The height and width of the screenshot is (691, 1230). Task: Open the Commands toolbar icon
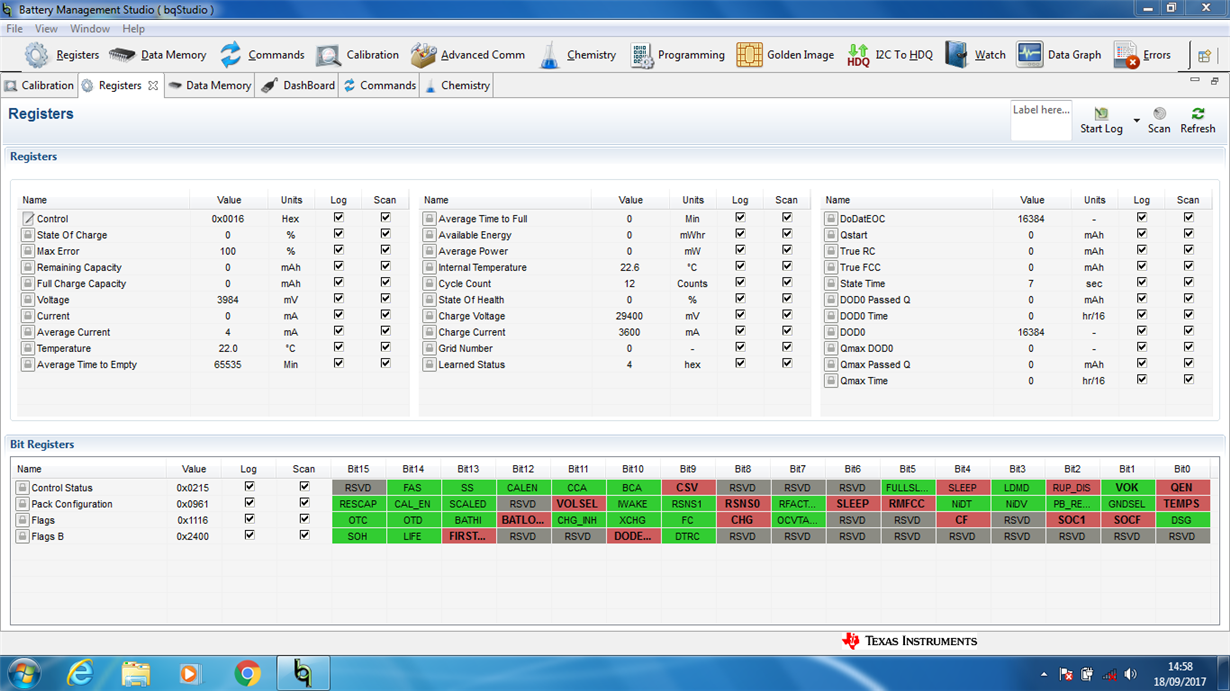point(231,55)
